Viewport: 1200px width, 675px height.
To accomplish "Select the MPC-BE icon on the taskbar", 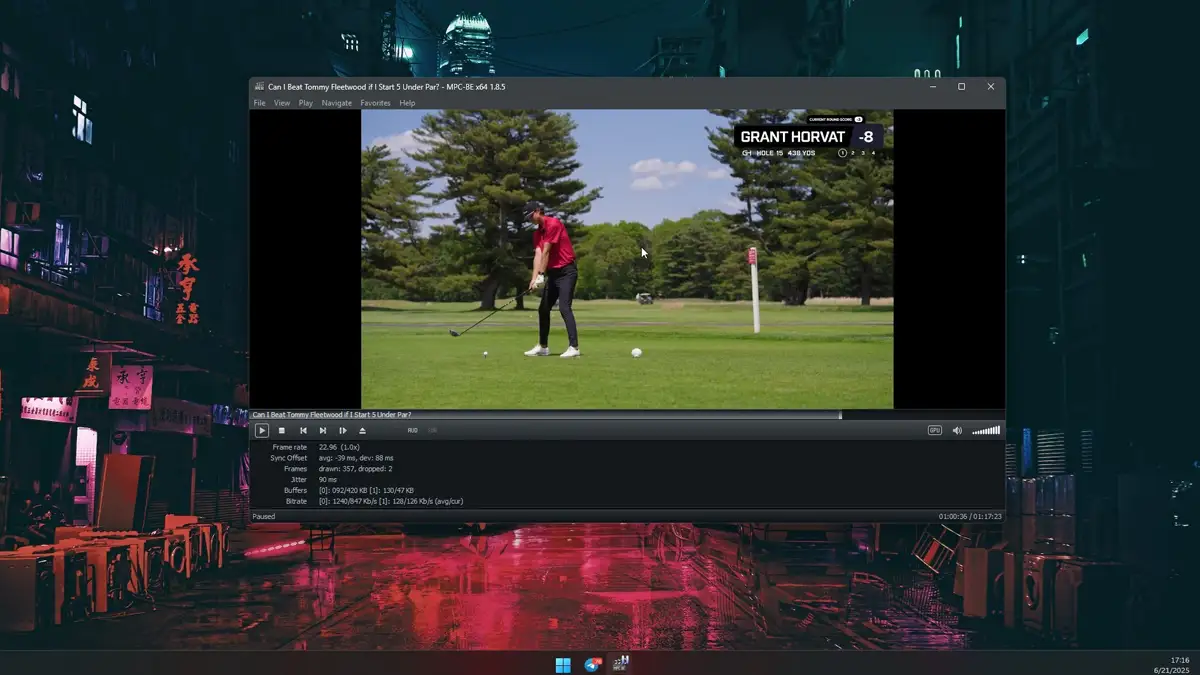I will 619,664.
